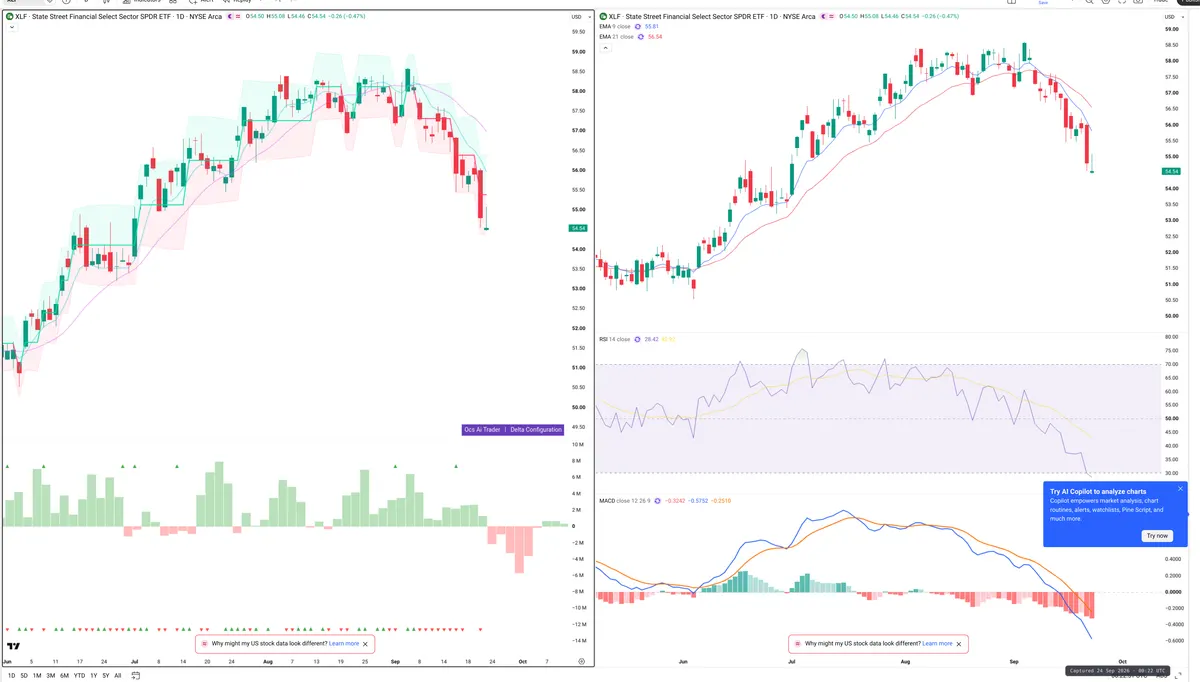1200x682 pixels.
Task: Follow the Learn more link on left chart
Action: 344,644
